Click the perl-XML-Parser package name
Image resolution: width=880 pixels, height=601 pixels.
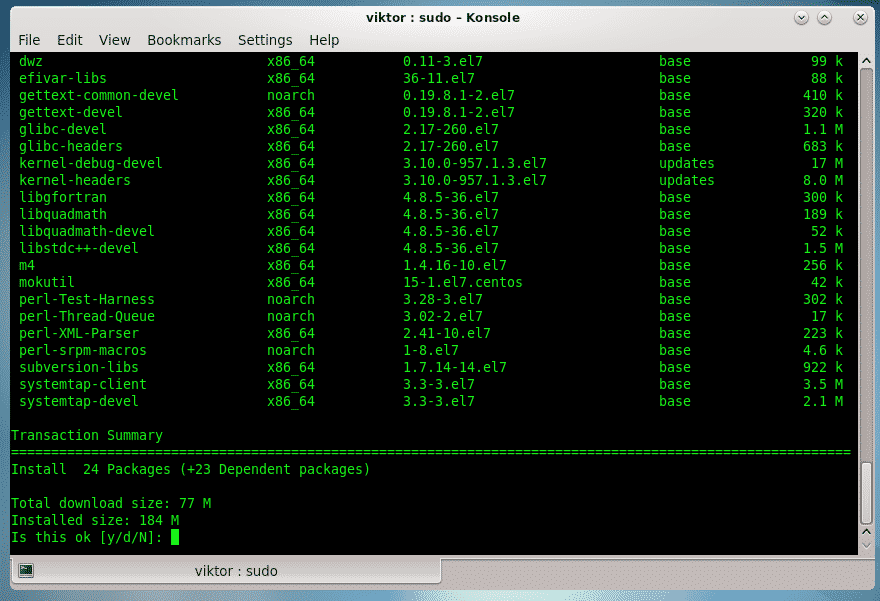click(79, 333)
